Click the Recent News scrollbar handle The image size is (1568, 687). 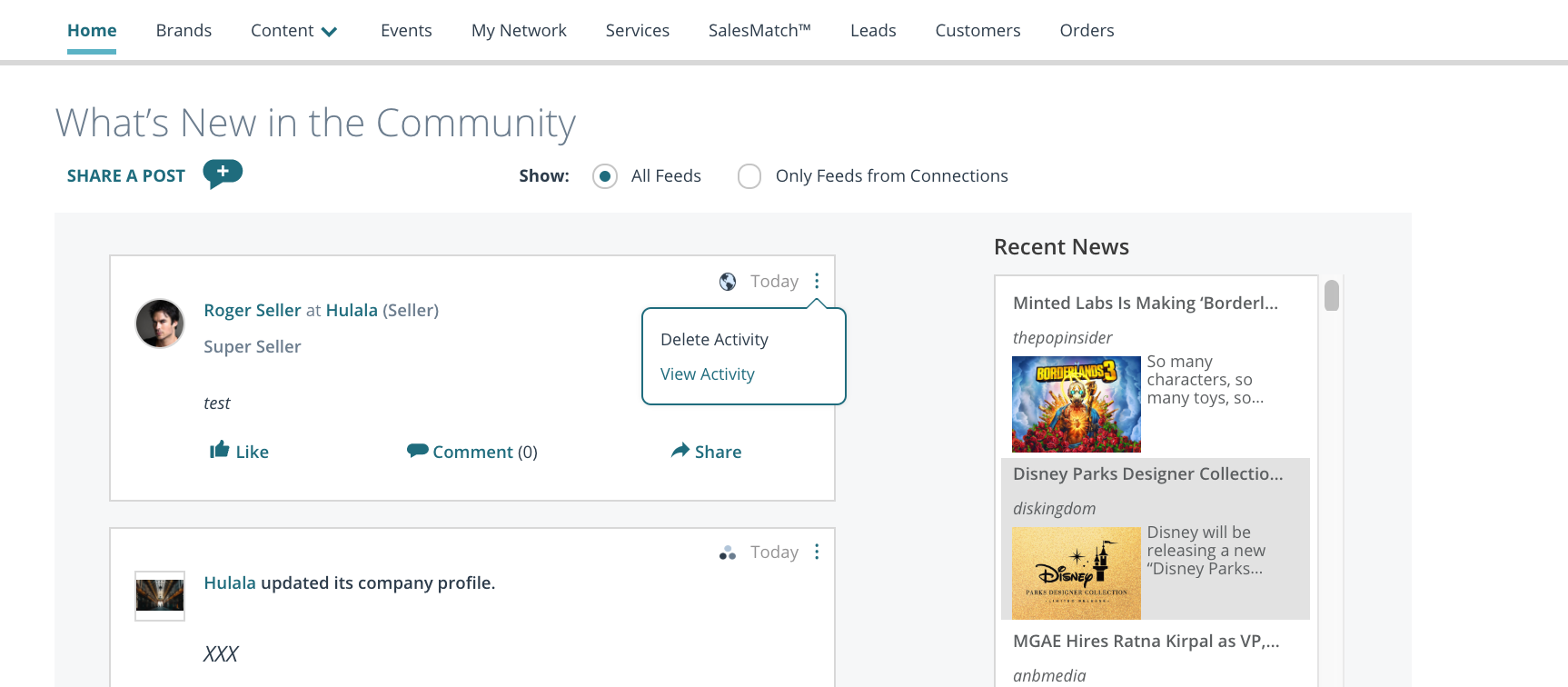click(x=1332, y=295)
